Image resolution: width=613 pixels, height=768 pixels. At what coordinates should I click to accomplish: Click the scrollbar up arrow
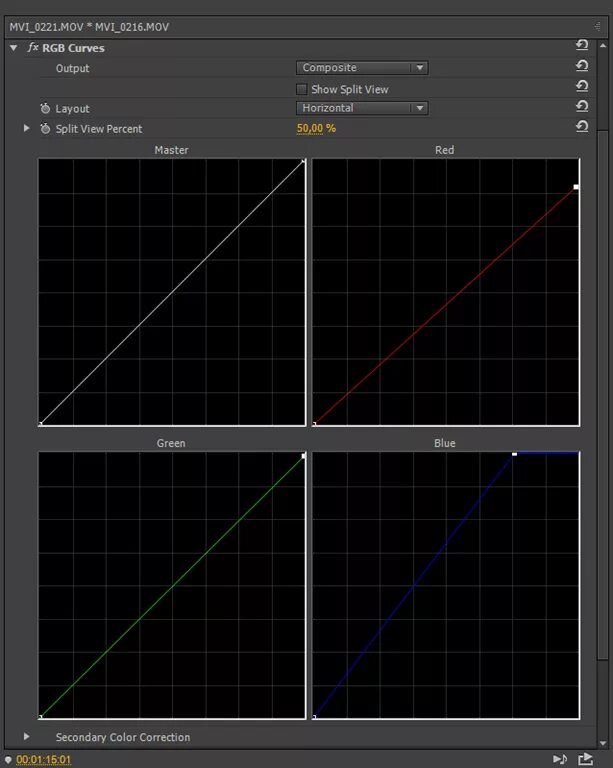(x=603, y=46)
